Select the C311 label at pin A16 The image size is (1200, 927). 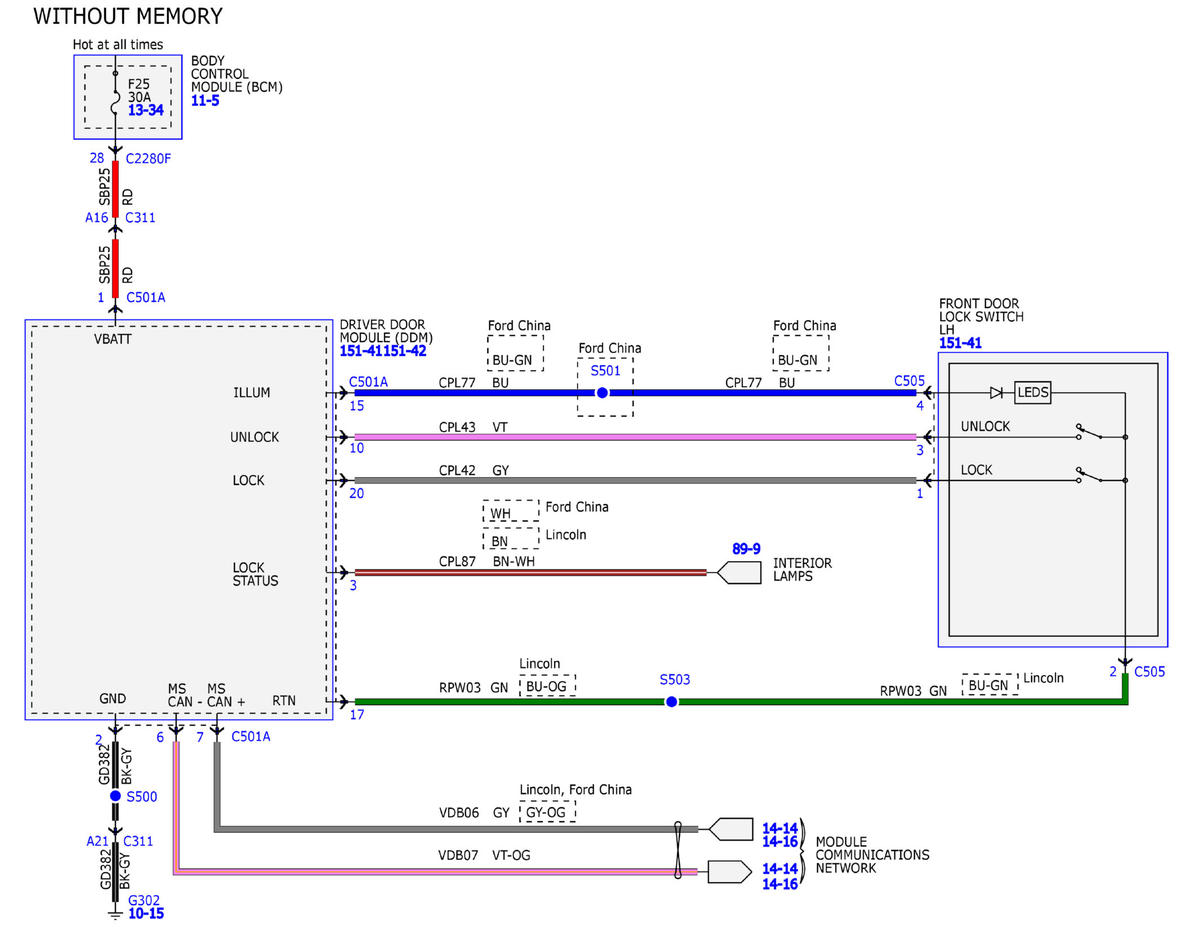pyautogui.click(x=141, y=217)
